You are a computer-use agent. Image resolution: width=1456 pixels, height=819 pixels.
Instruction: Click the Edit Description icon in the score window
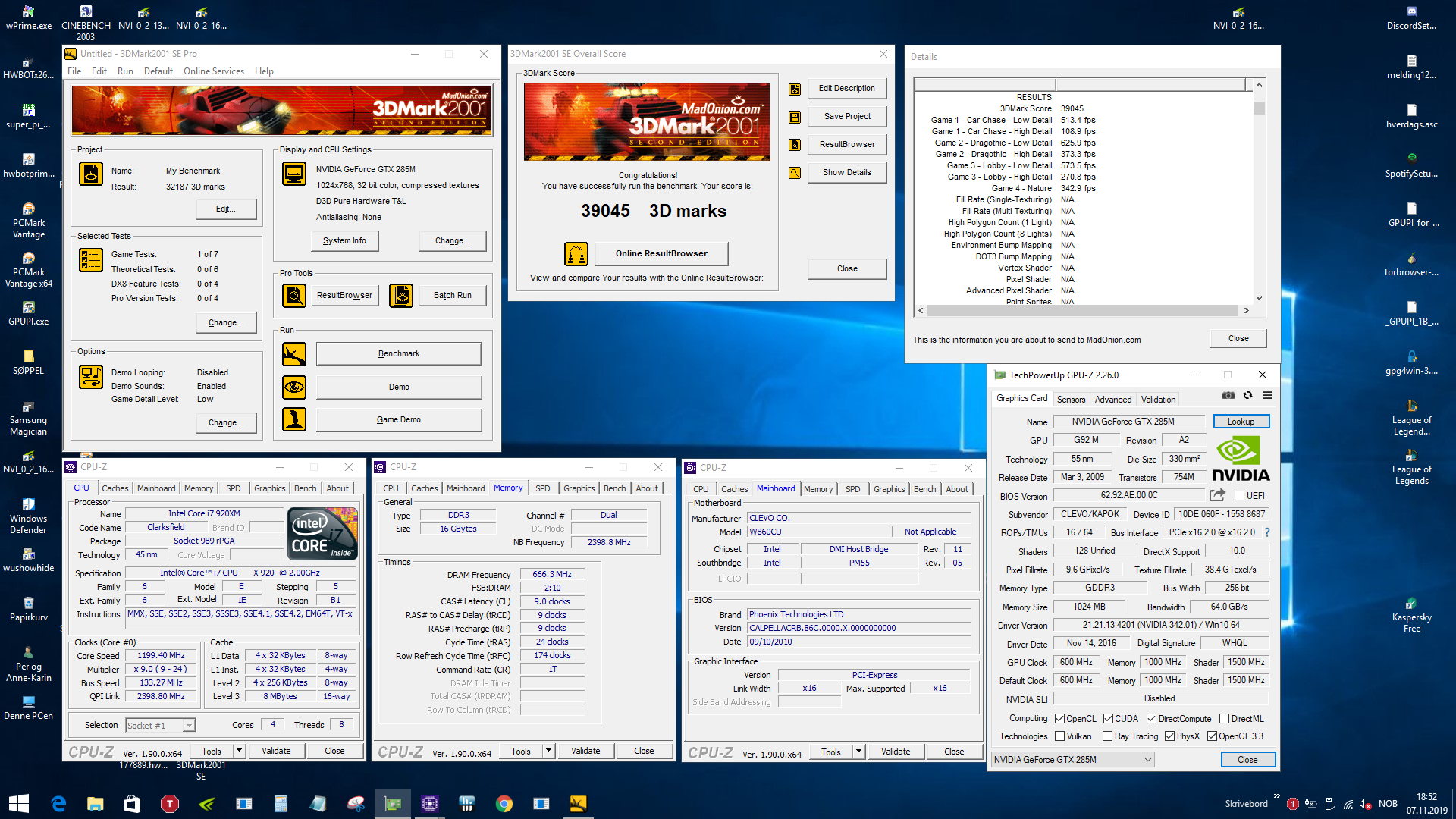(x=795, y=89)
